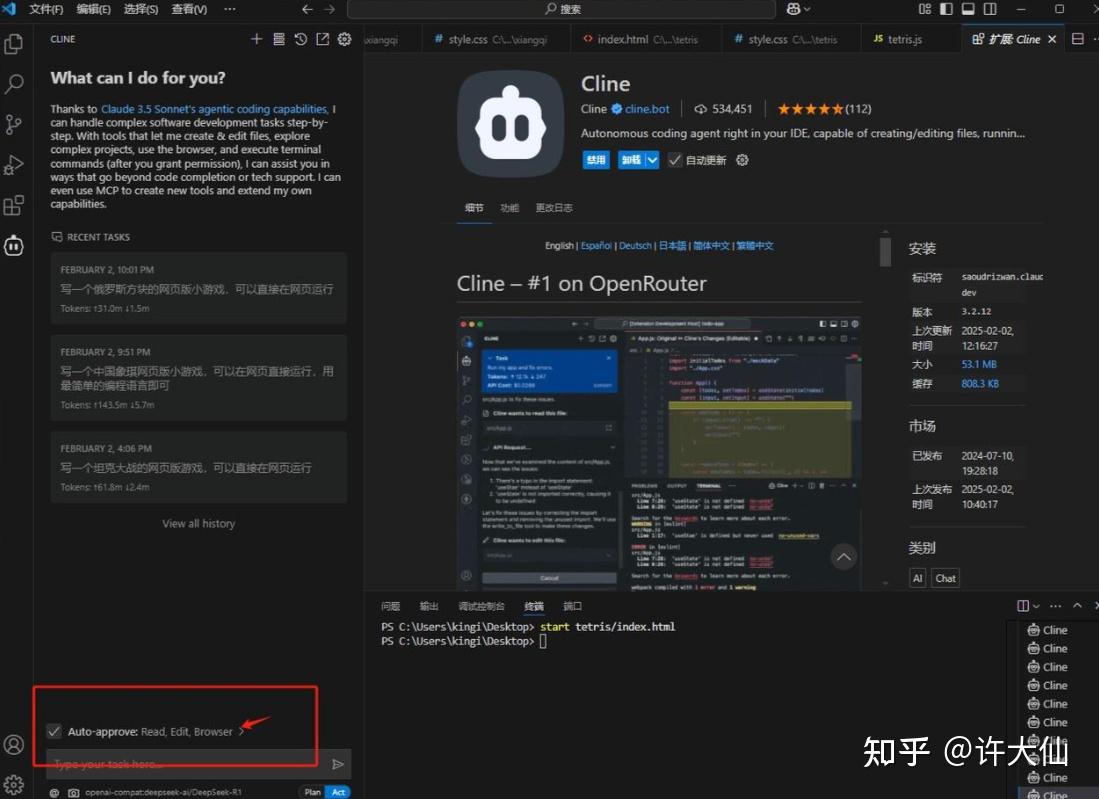
Task: Expand the 卸载 button dropdown arrow
Action: click(650, 159)
